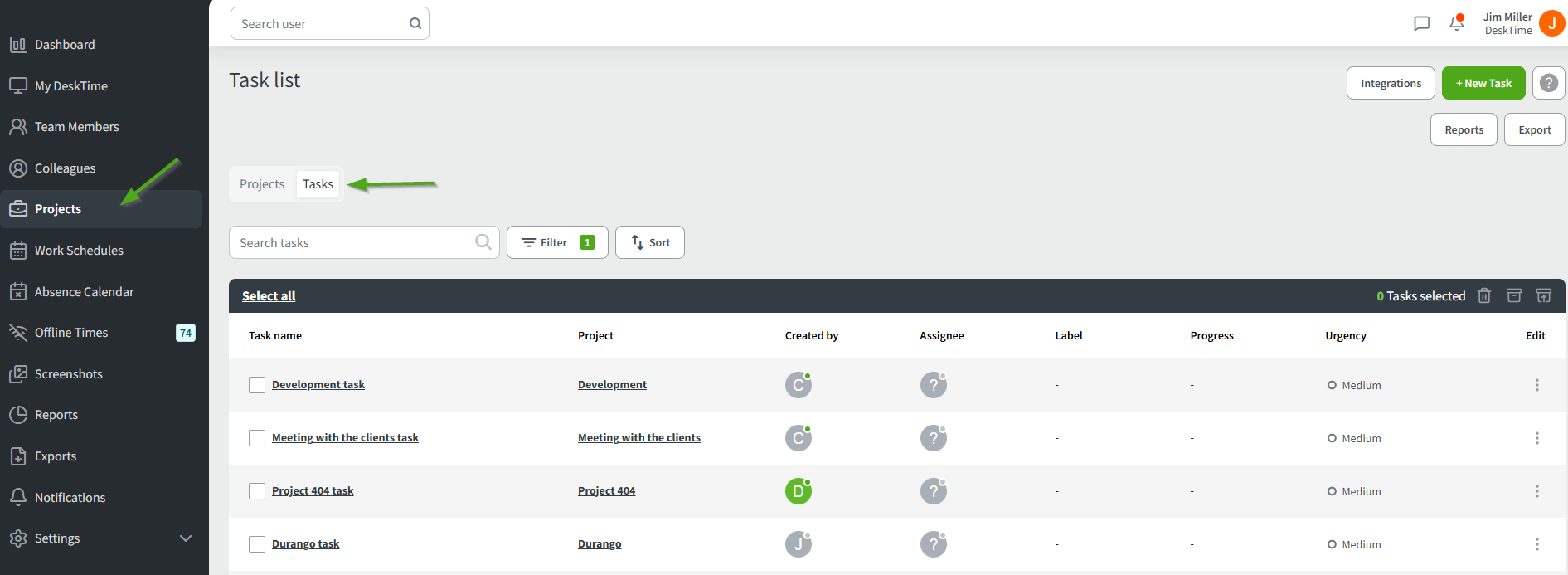Check the Project 404 task checkbox
Image resolution: width=1568 pixels, height=575 pixels.
click(257, 491)
